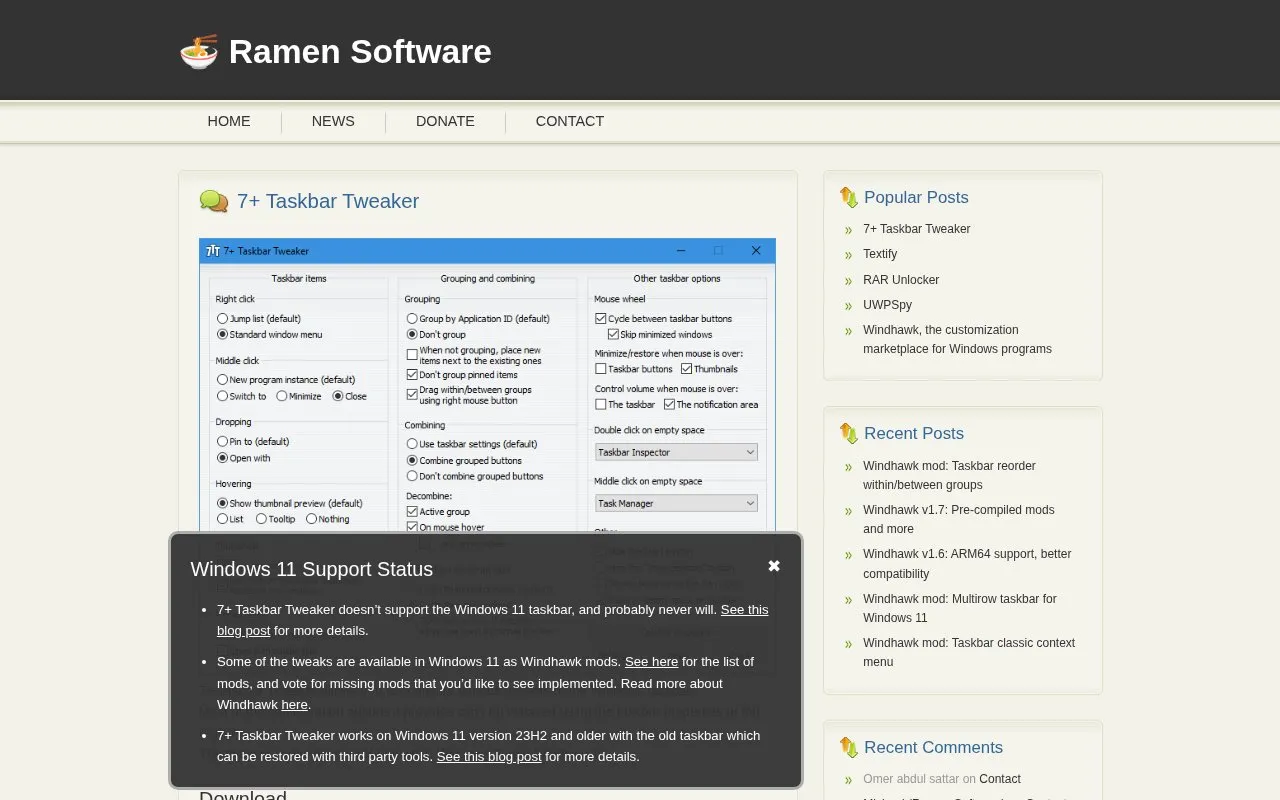Open the 7+ Taskbar Tweaker post heading link
The height and width of the screenshot is (800, 1280).
pos(328,201)
